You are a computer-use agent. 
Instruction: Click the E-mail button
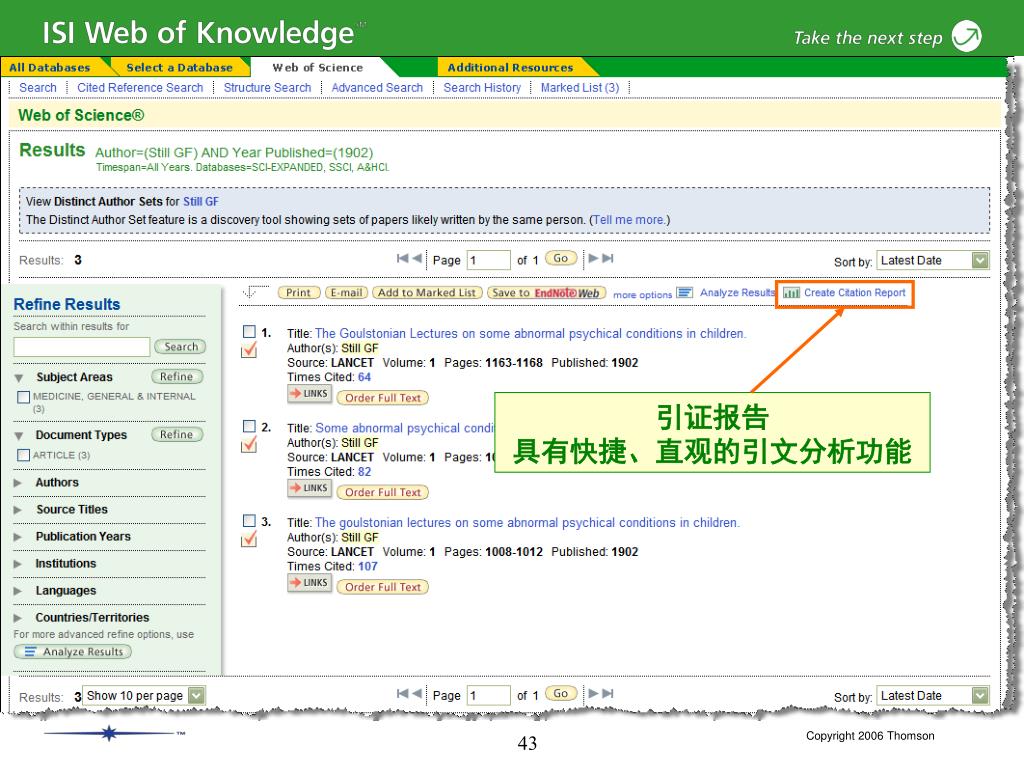click(x=346, y=293)
